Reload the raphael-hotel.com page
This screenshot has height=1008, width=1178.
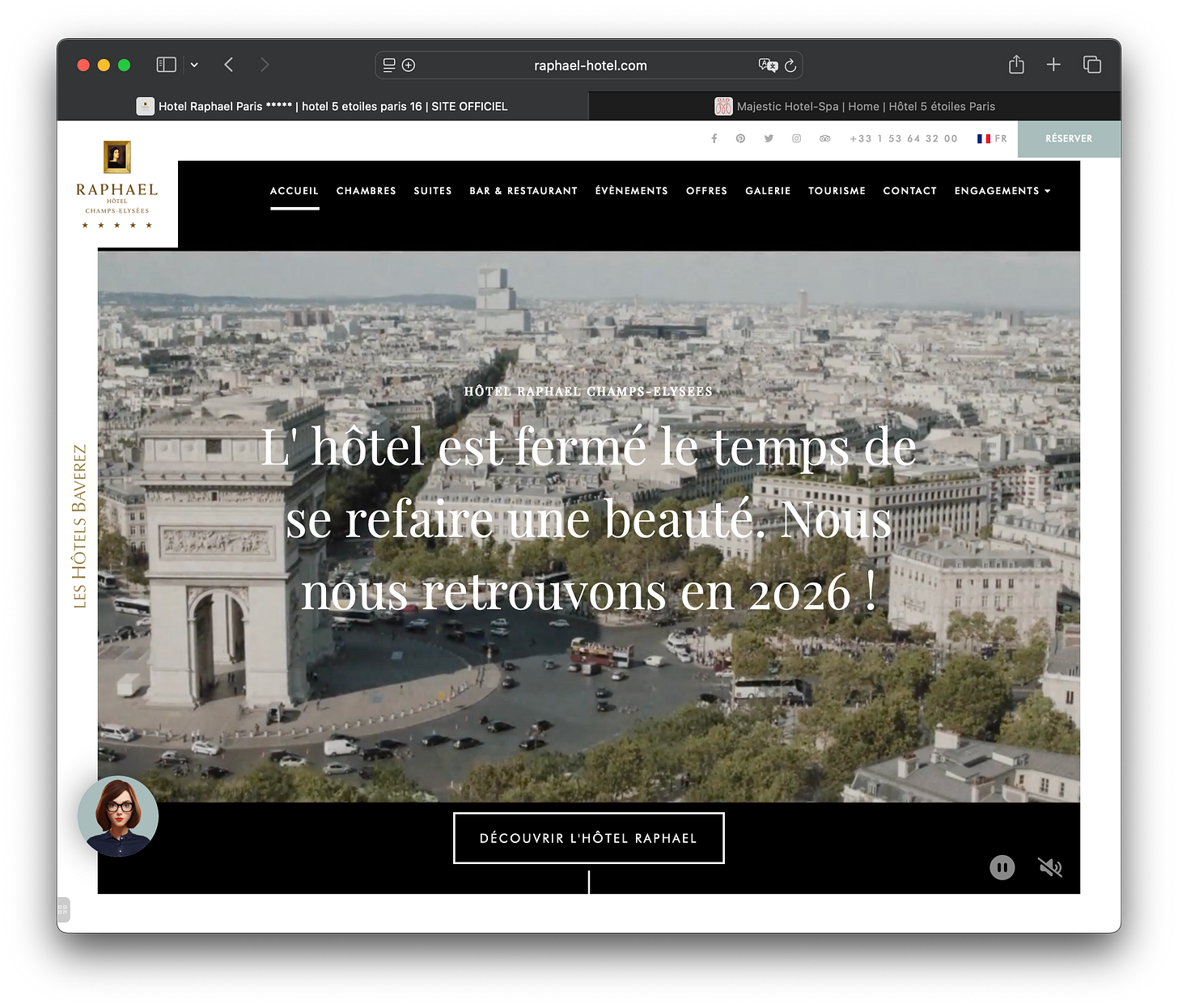pyautogui.click(x=790, y=66)
